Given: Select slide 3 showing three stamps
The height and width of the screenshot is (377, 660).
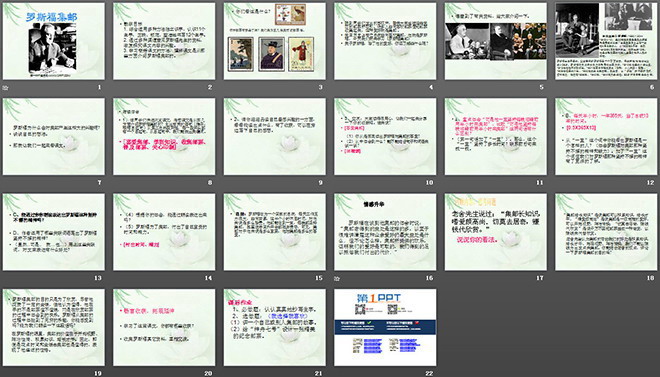Looking at the screenshot, I should (x=274, y=41).
